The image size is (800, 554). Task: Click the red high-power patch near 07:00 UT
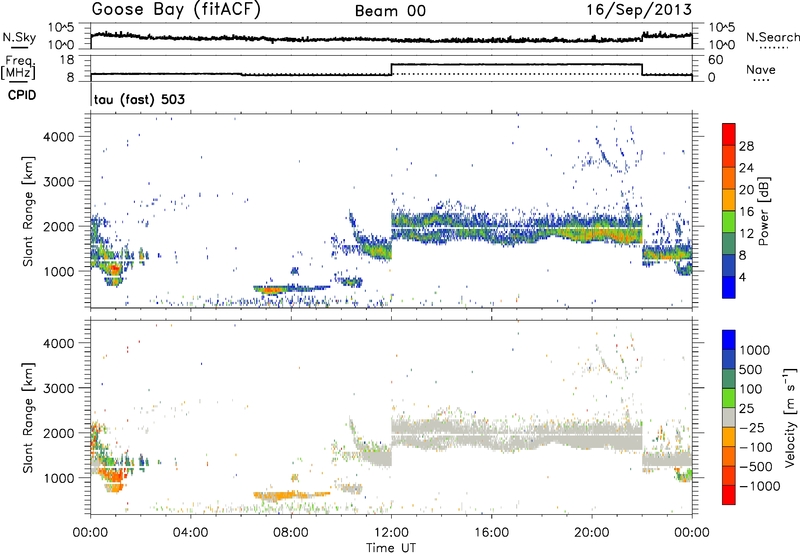pyautogui.click(x=271, y=290)
